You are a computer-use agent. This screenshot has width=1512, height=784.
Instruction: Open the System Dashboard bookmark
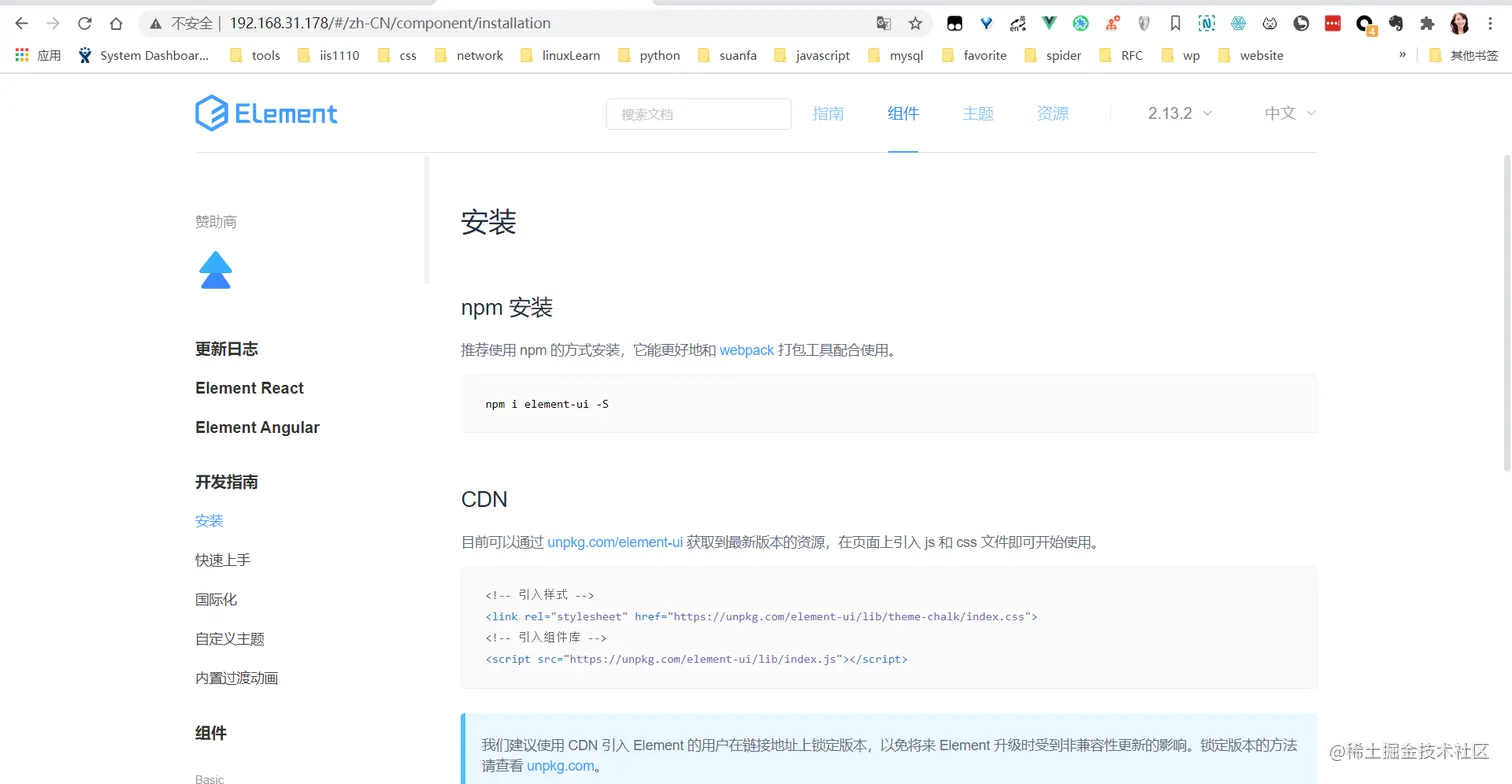click(x=144, y=55)
